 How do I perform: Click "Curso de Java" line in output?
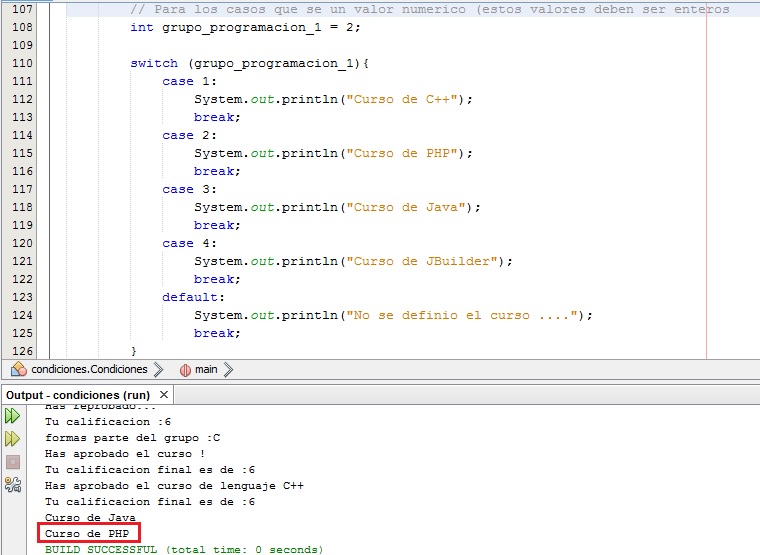tap(90, 517)
